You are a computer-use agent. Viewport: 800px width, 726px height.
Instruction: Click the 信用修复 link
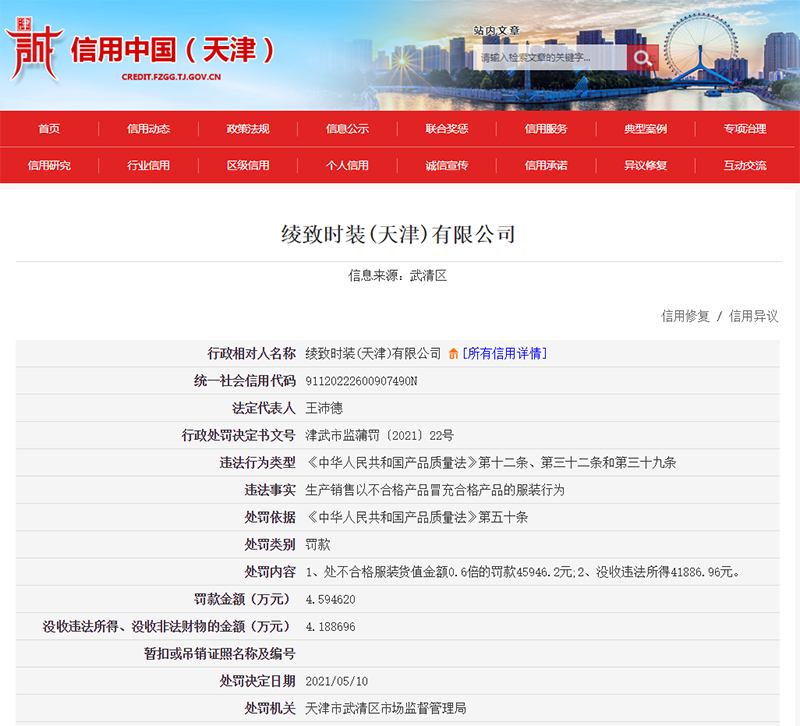(685, 316)
